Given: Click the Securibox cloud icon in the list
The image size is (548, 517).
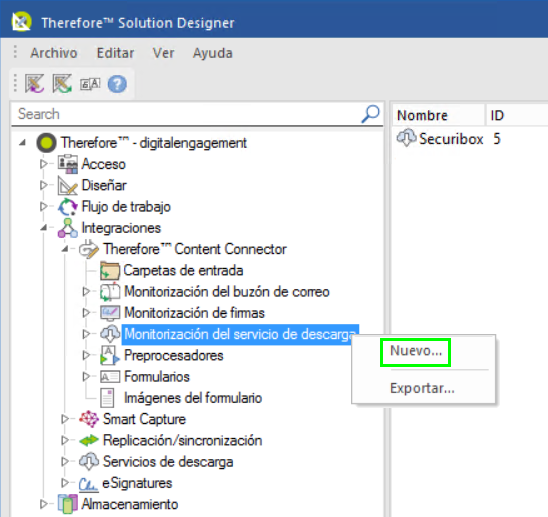Looking at the screenshot, I should point(406,138).
